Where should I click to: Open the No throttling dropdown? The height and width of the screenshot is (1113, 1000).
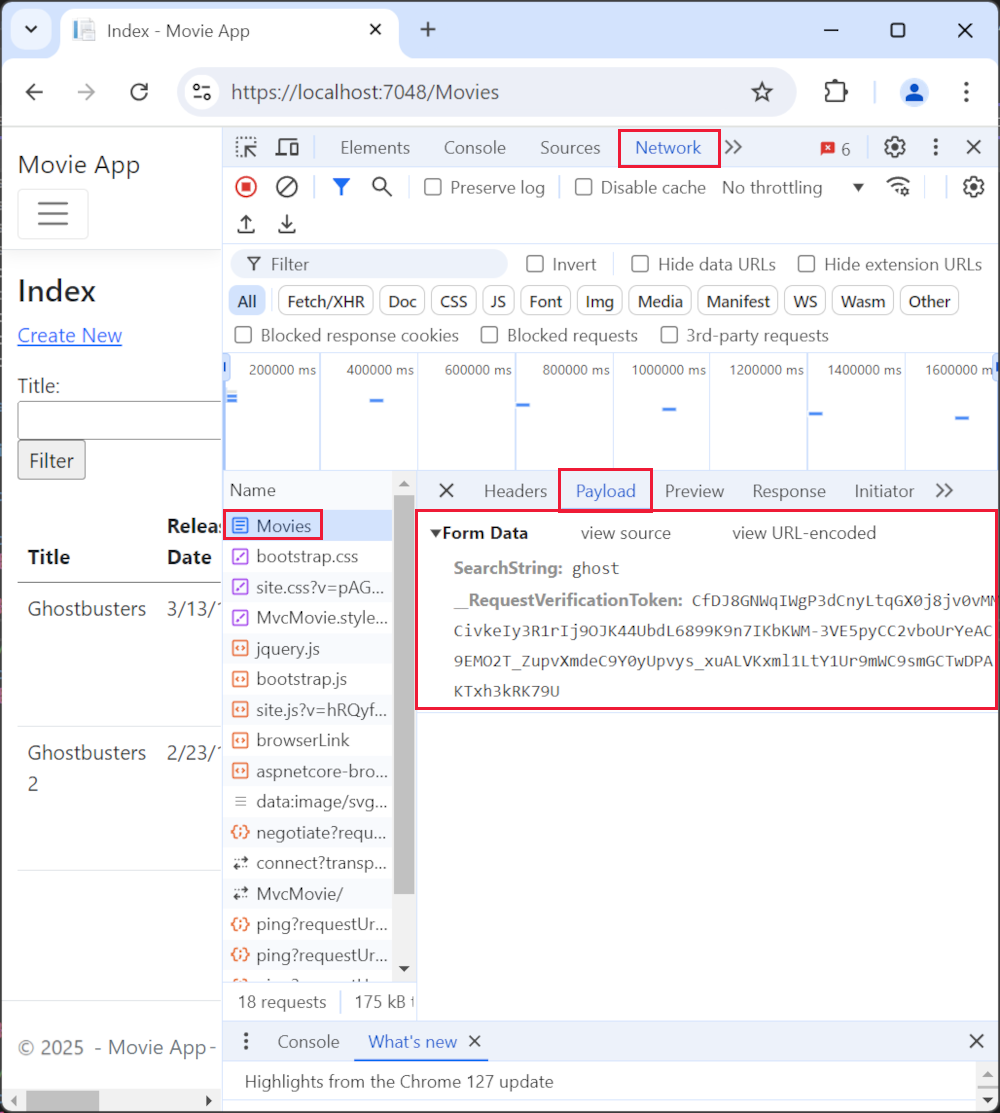(790, 187)
